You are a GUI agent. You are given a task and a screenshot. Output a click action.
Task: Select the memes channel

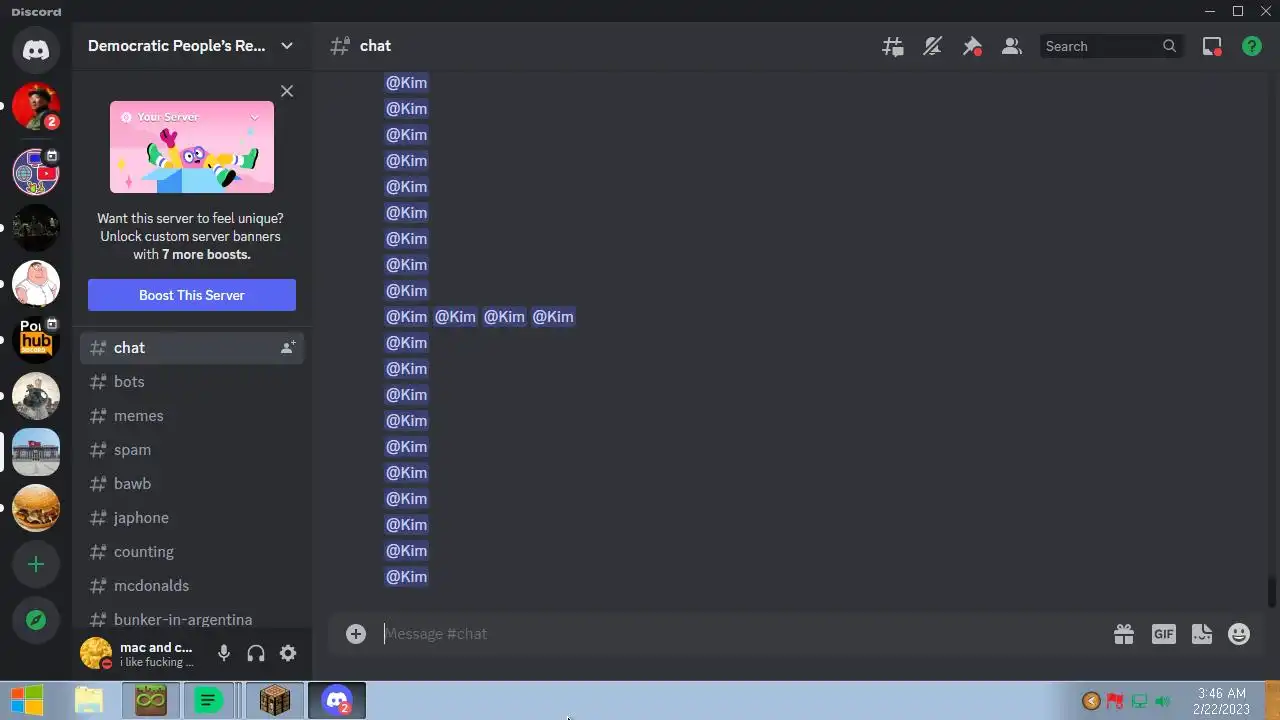pos(192,416)
